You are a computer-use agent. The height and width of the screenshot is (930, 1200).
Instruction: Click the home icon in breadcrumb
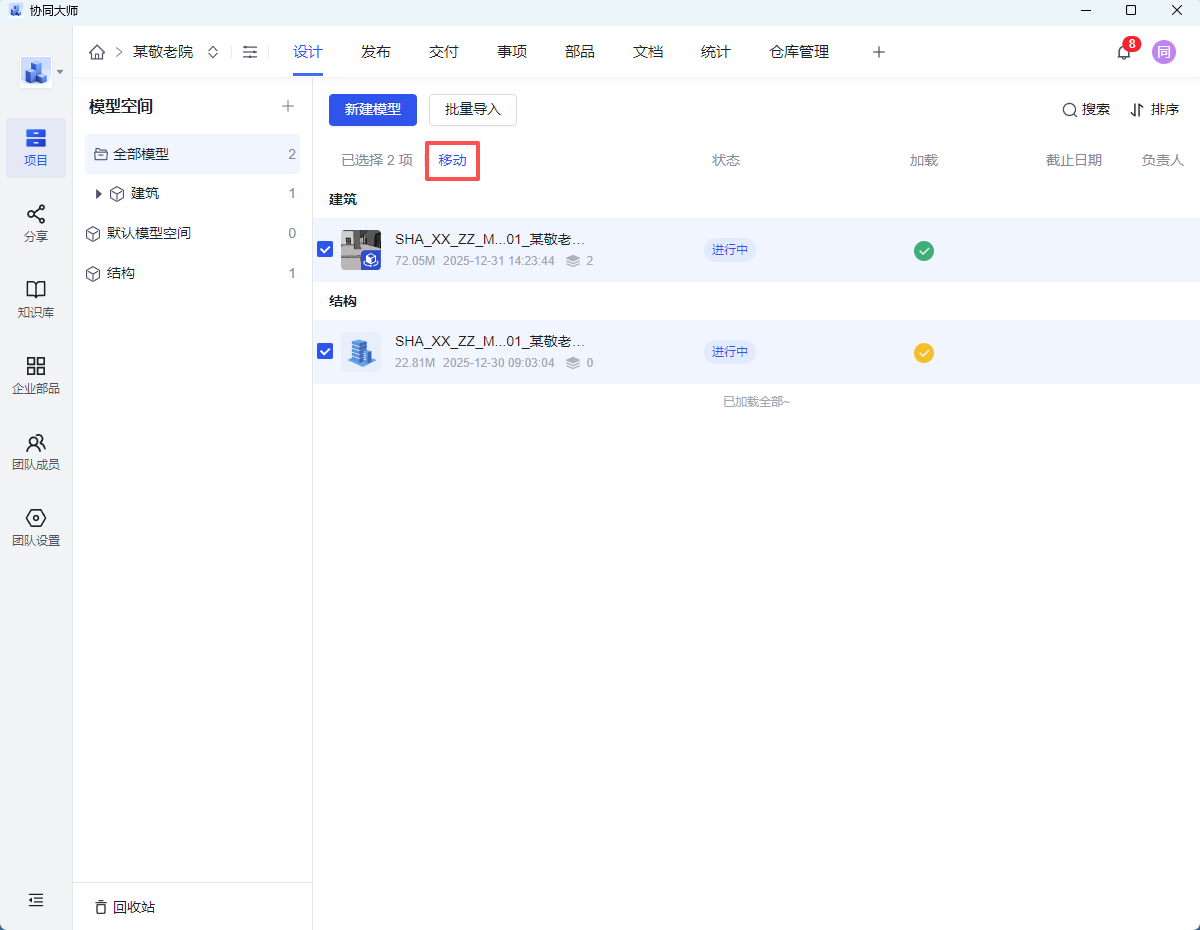point(97,52)
